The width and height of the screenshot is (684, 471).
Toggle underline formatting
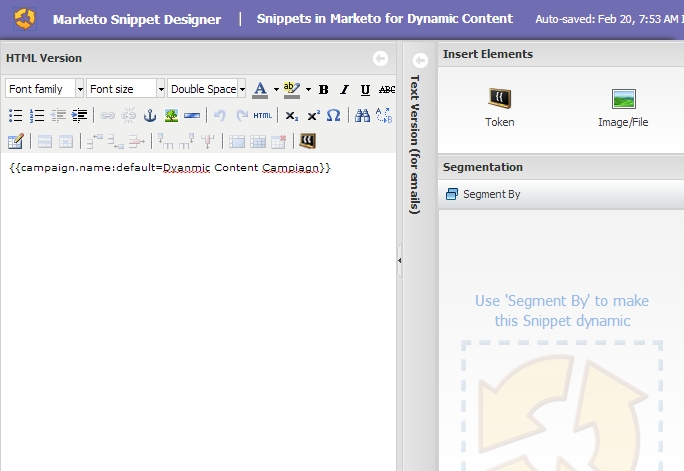(x=365, y=90)
